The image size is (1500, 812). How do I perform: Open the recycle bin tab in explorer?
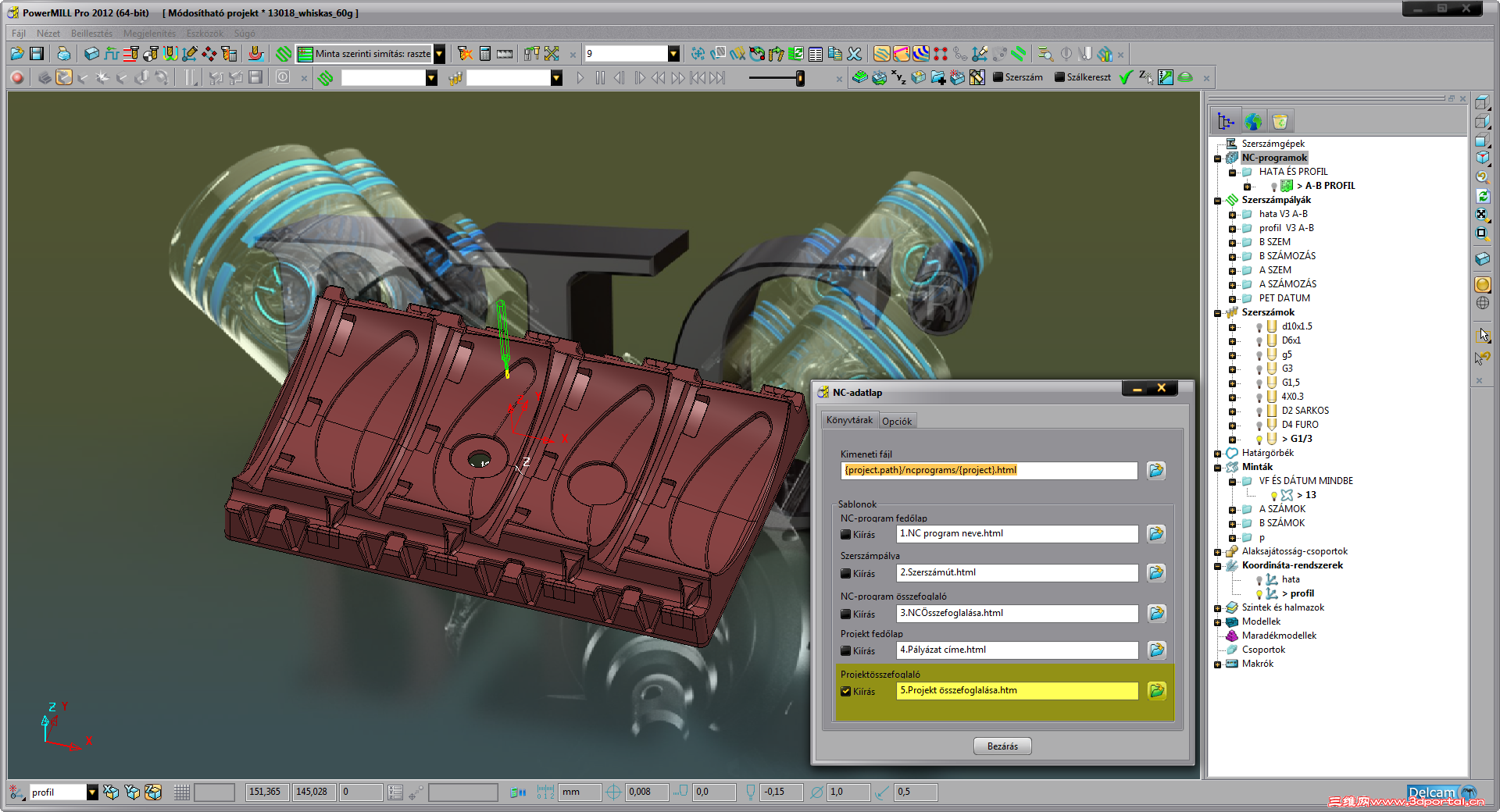1280,122
